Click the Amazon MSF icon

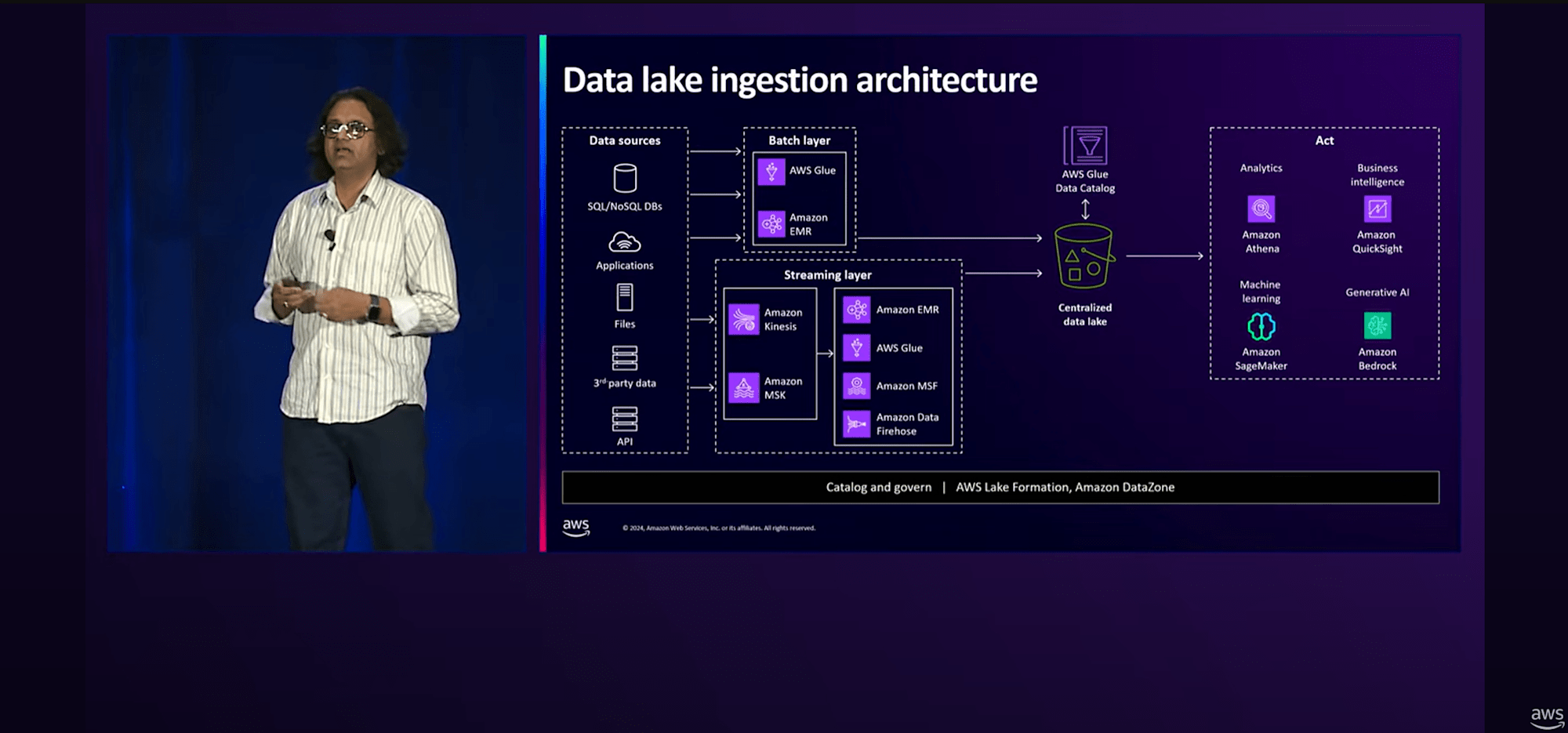pos(857,386)
